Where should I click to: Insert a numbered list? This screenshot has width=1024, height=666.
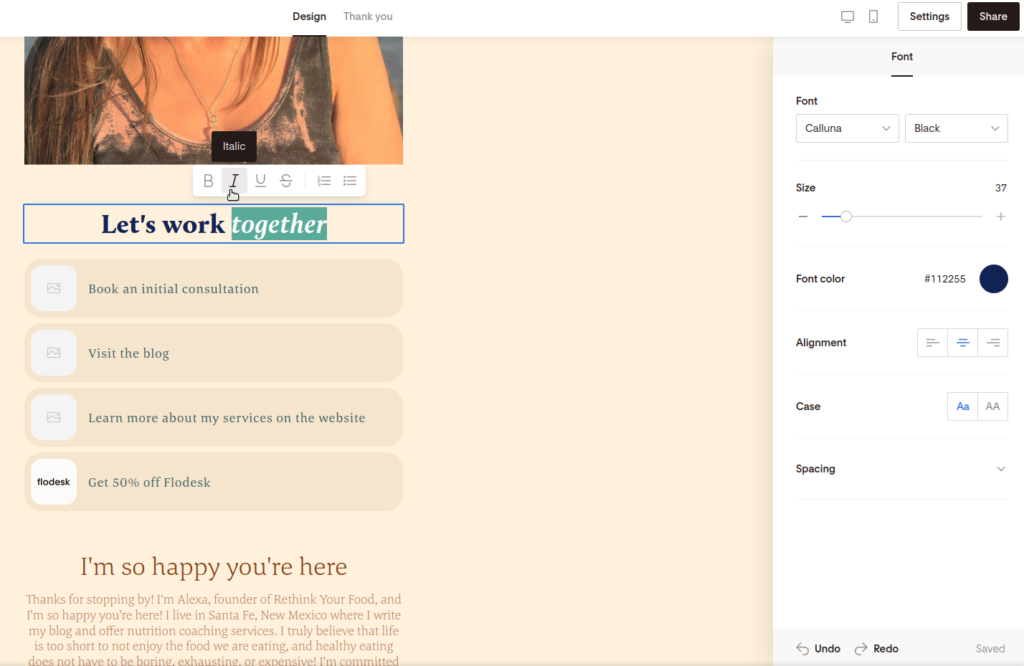click(324, 181)
